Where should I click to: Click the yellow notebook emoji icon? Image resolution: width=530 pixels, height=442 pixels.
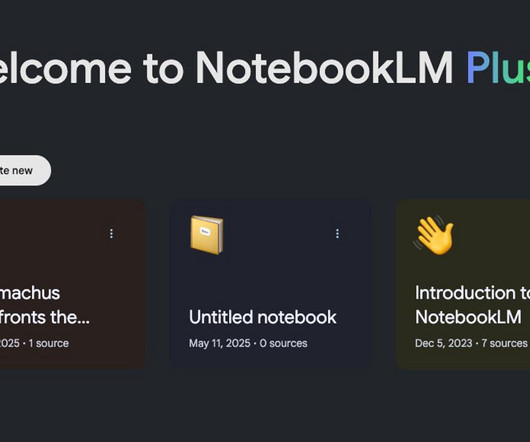click(x=207, y=235)
